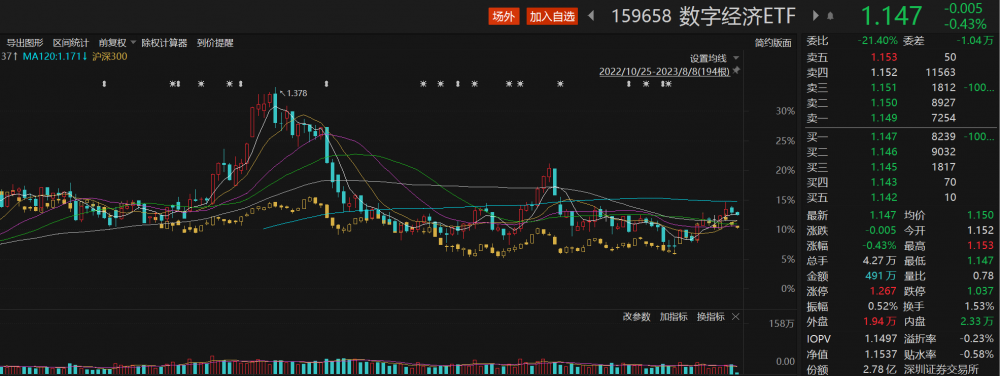Expand the 设置均线 dropdown arrow
1000x376 pixels.
click(x=736, y=58)
